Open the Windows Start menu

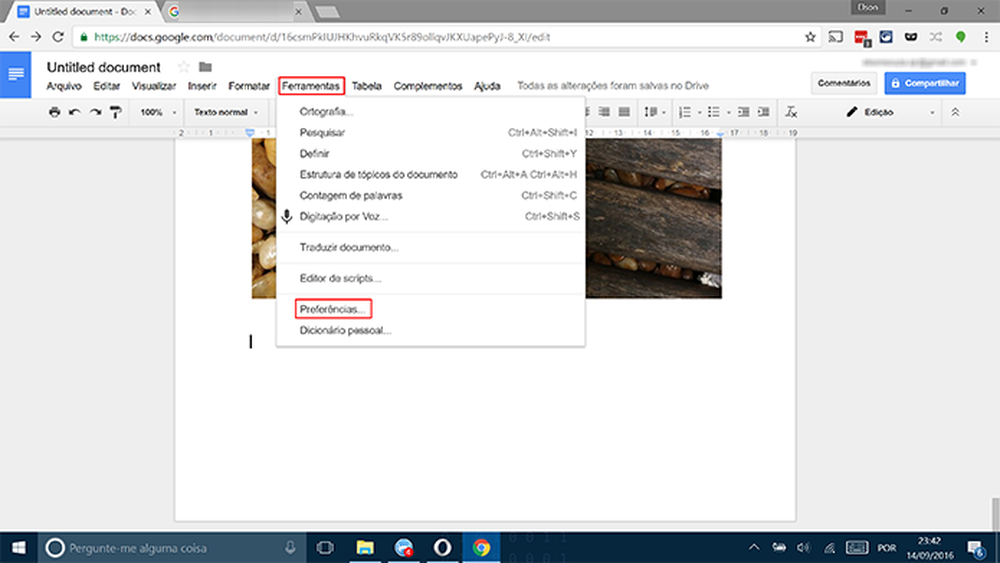click(18, 548)
